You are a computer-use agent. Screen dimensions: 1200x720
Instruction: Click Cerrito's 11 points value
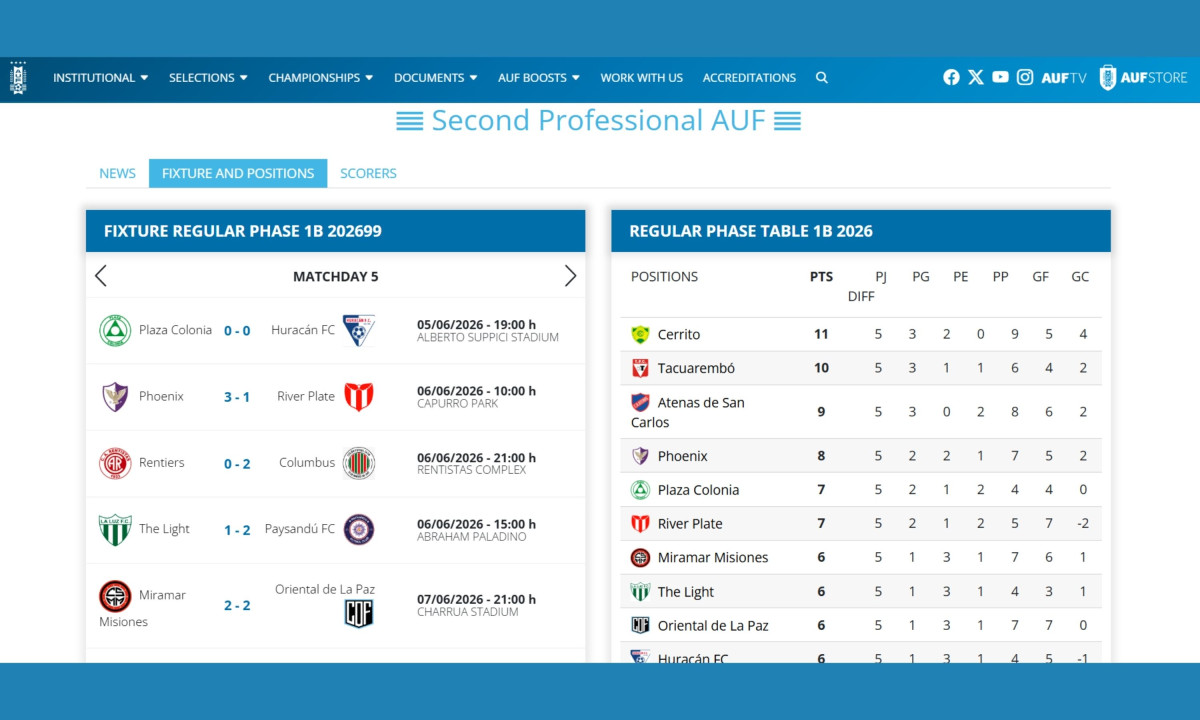[821, 334]
